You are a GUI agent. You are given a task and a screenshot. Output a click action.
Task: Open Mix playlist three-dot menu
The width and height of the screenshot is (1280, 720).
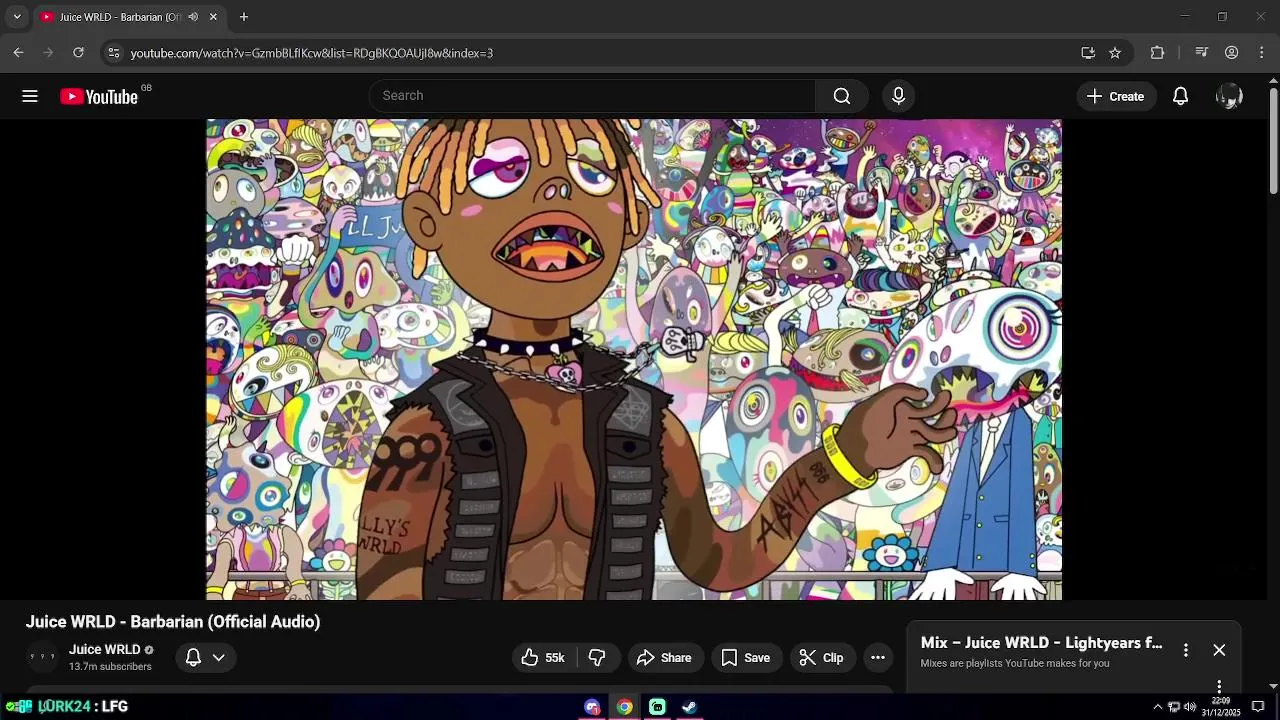point(1186,650)
